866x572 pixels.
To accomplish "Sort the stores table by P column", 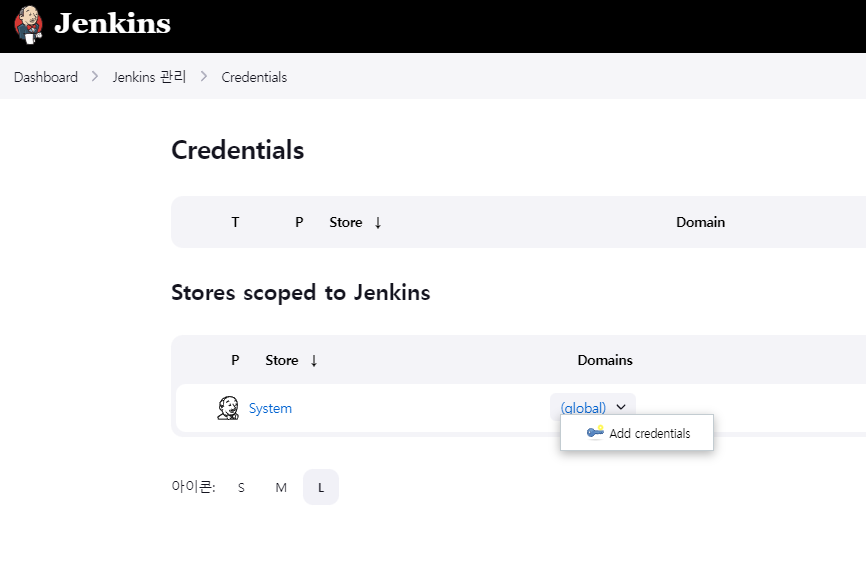I will [235, 360].
